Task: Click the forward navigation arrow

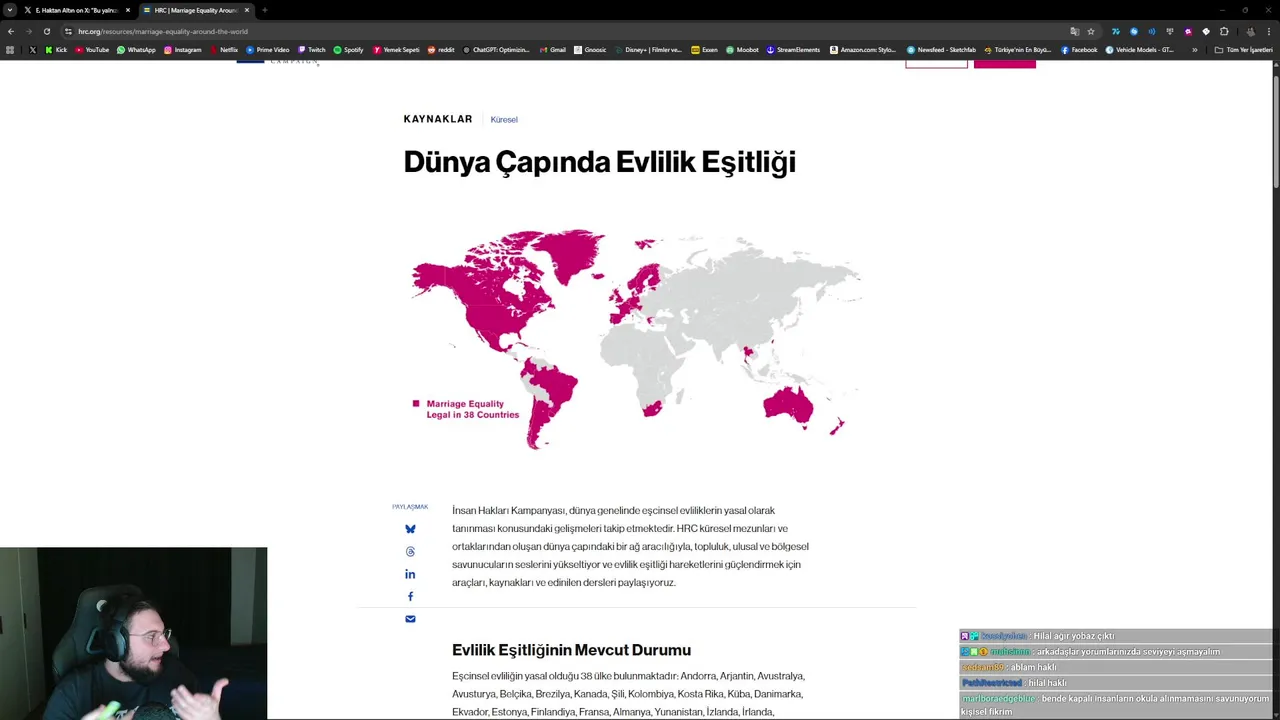Action: point(28,31)
